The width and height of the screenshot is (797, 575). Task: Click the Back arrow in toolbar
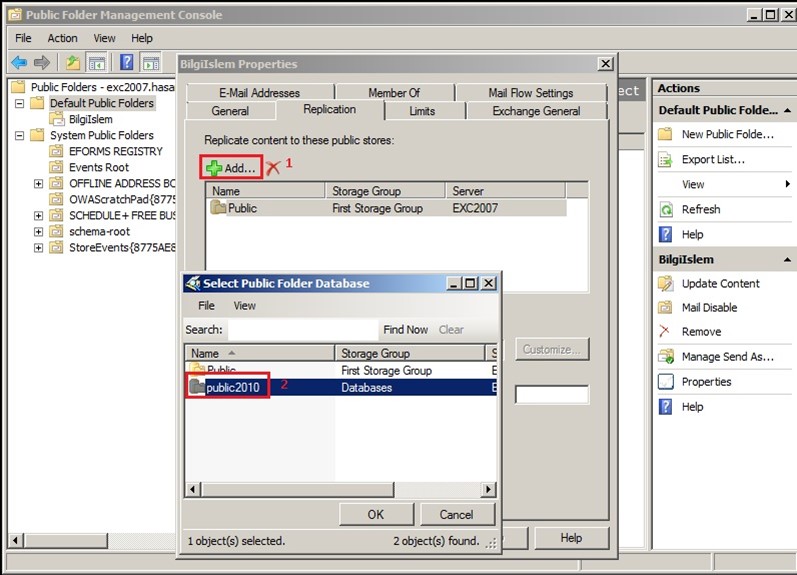18,62
